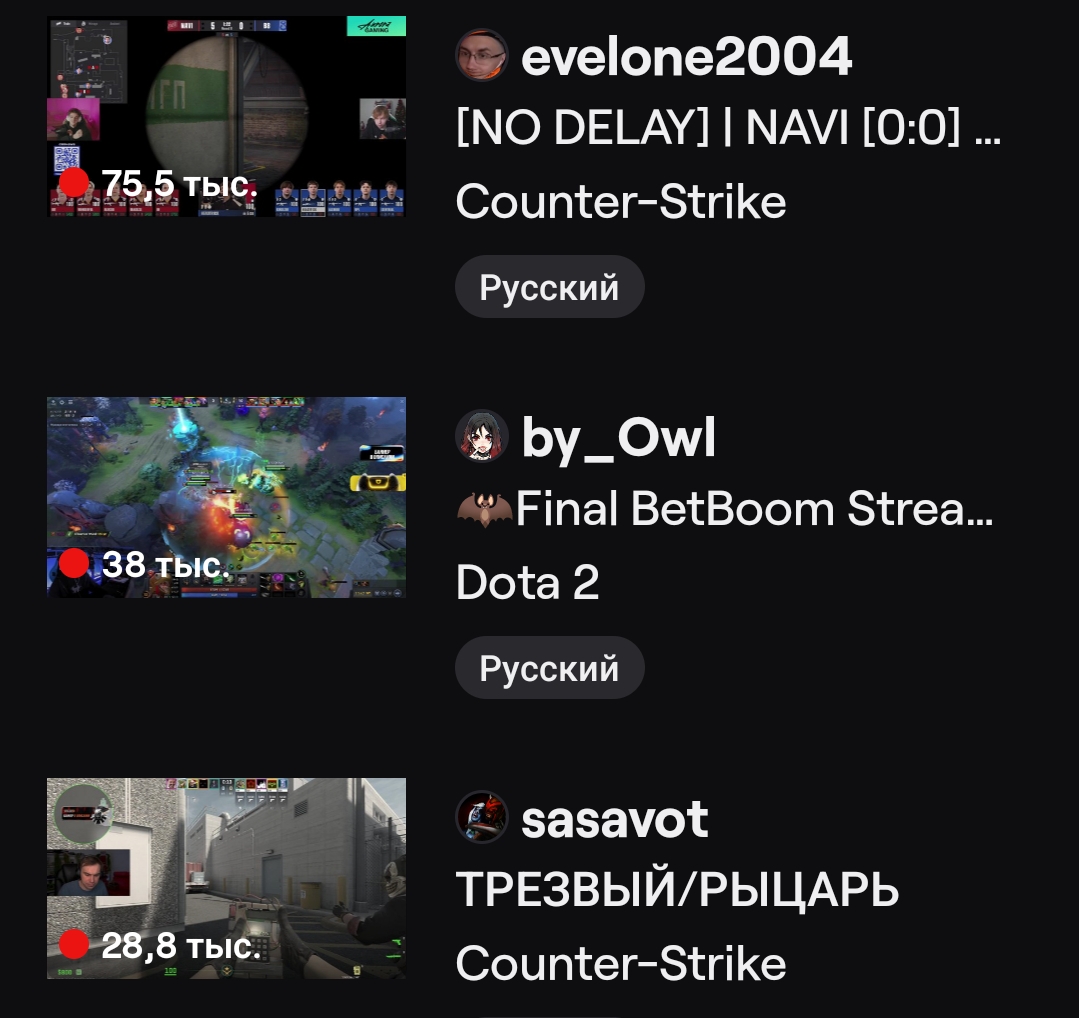The image size is (1079, 1018).
Task: Open sasavot Counter-Strike stream thumbnail
Action: point(226,878)
